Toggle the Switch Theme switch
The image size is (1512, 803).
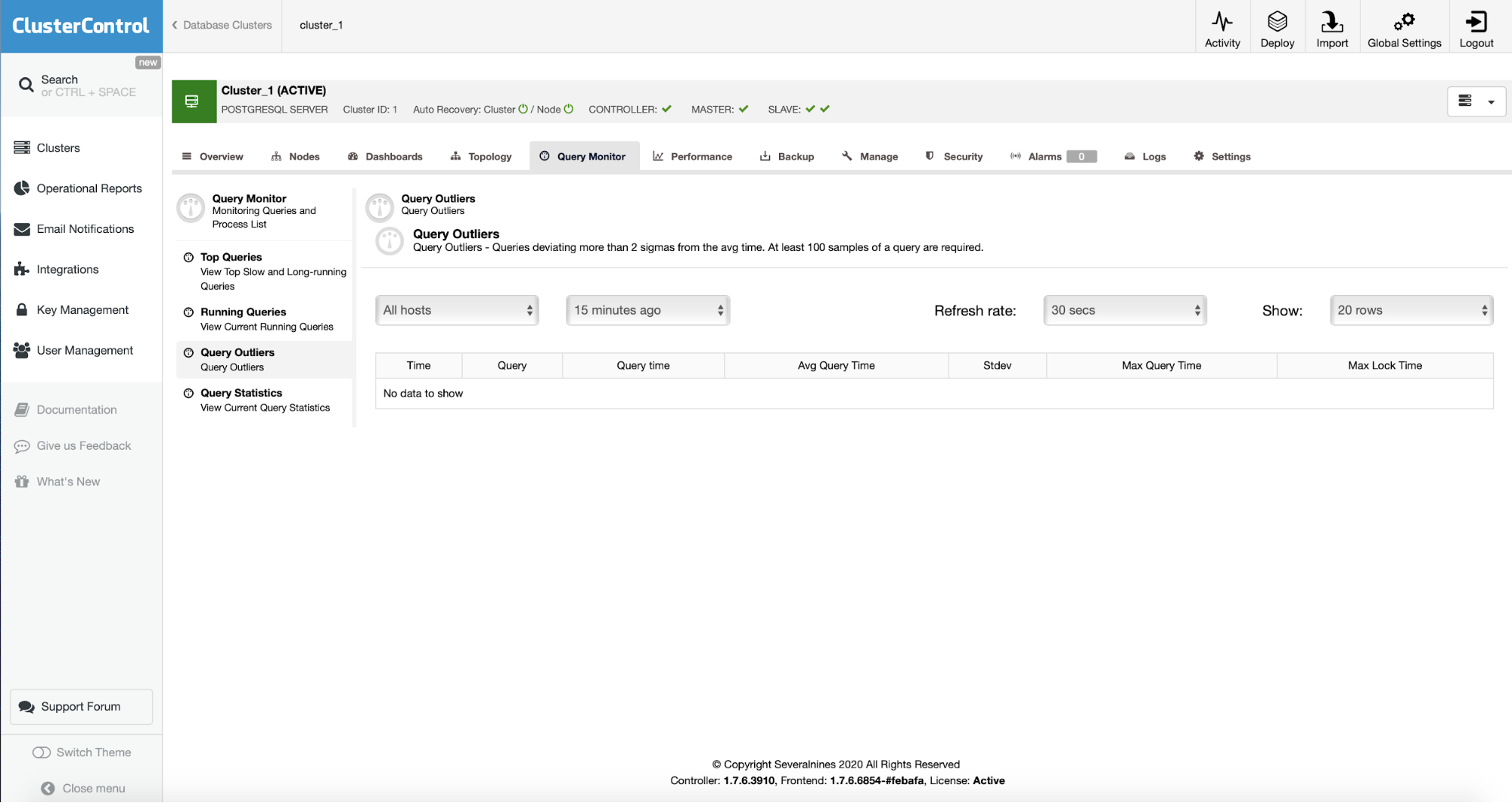42,752
